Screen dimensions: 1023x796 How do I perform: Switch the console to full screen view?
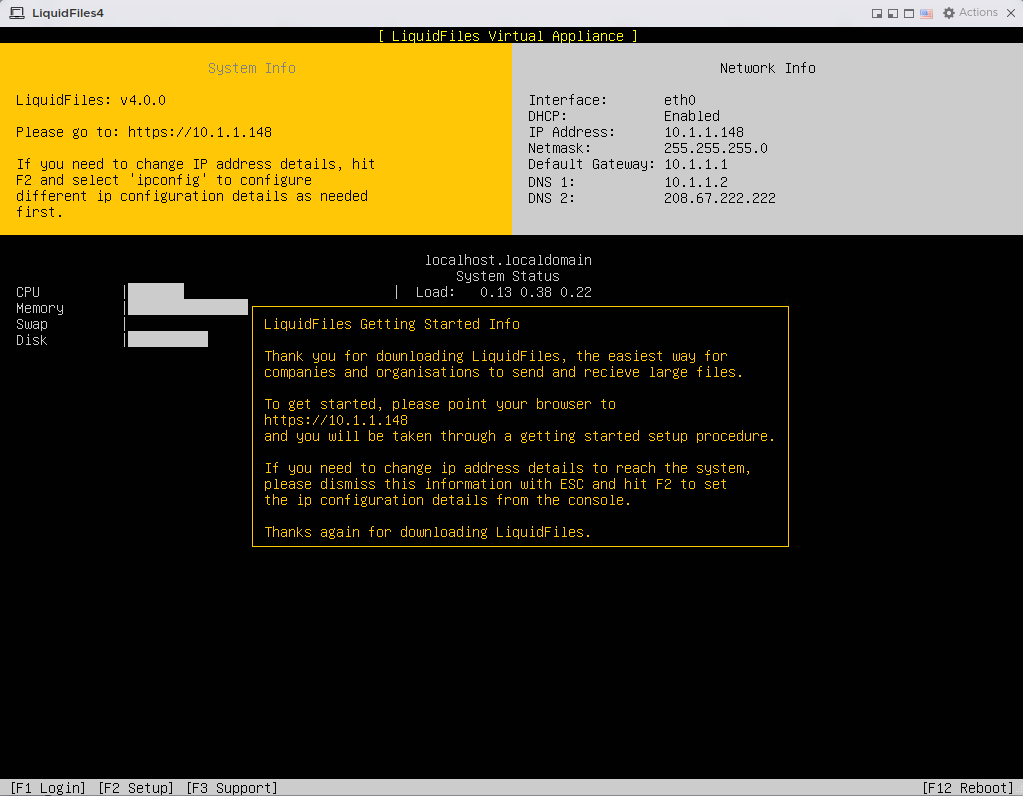point(908,14)
